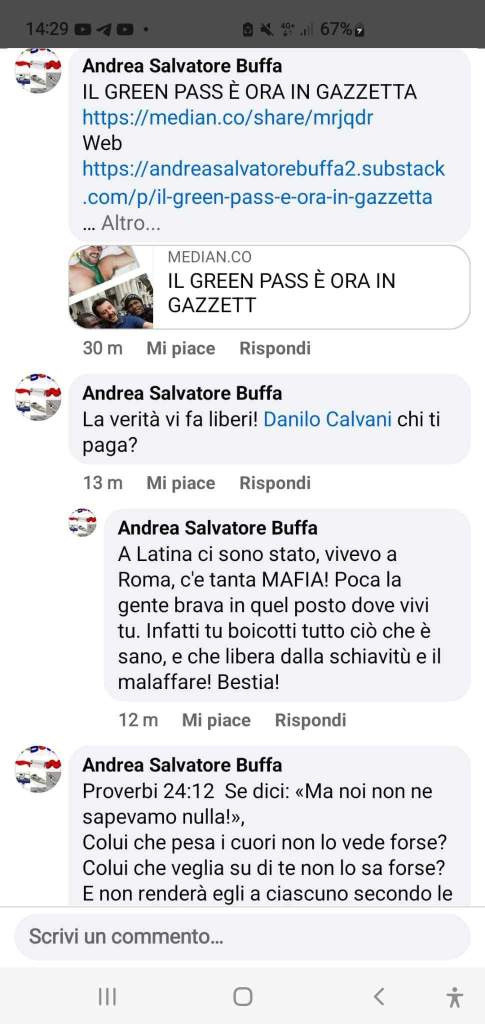Open Andrea Salvatore Buffa name on Proverbi comment

tap(182, 764)
